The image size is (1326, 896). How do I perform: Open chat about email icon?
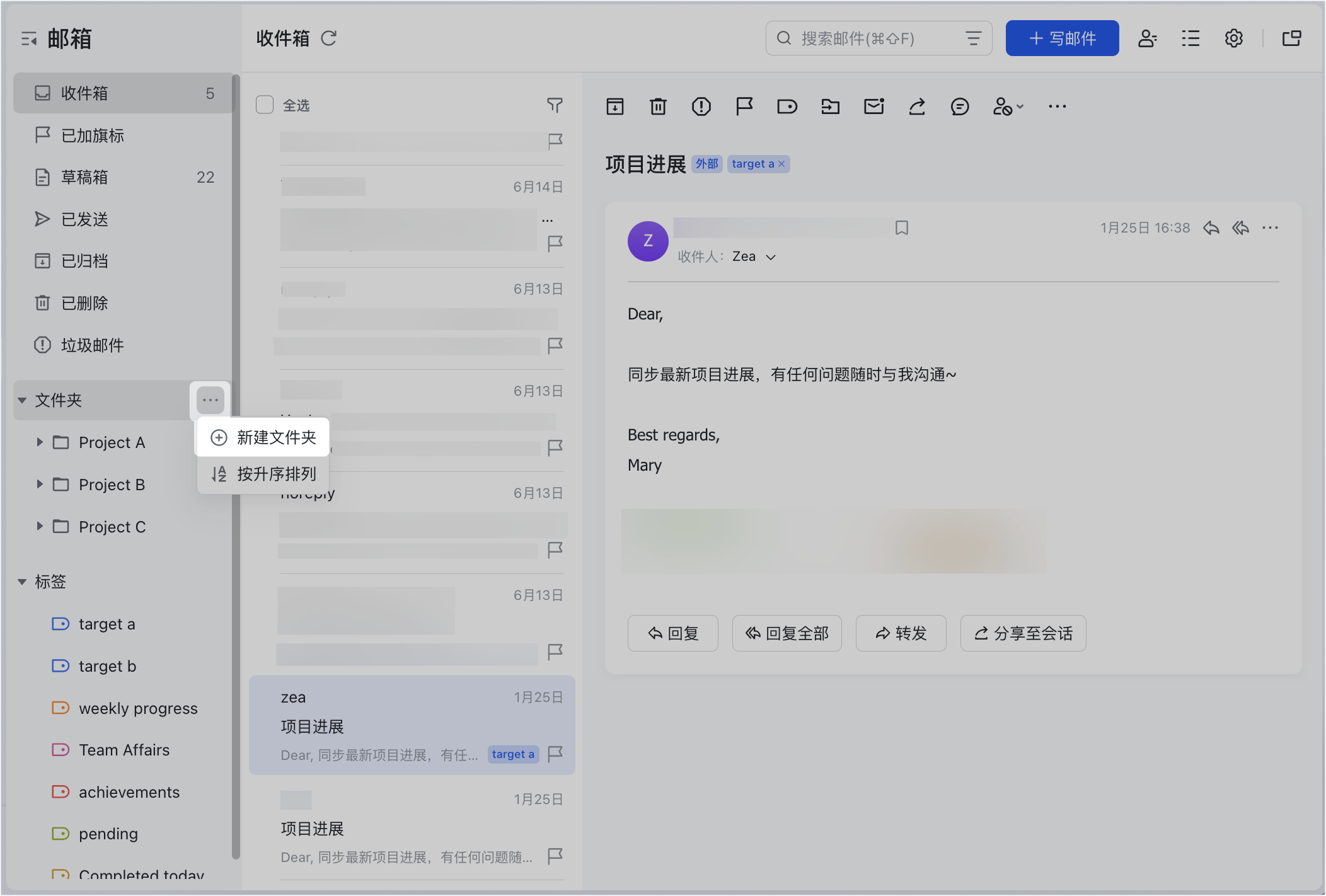click(960, 106)
